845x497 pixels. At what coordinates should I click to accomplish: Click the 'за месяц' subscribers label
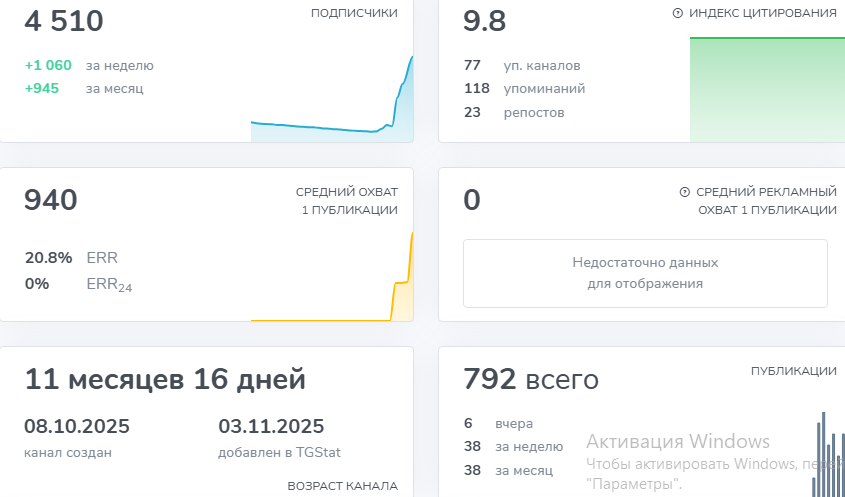pos(114,89)
